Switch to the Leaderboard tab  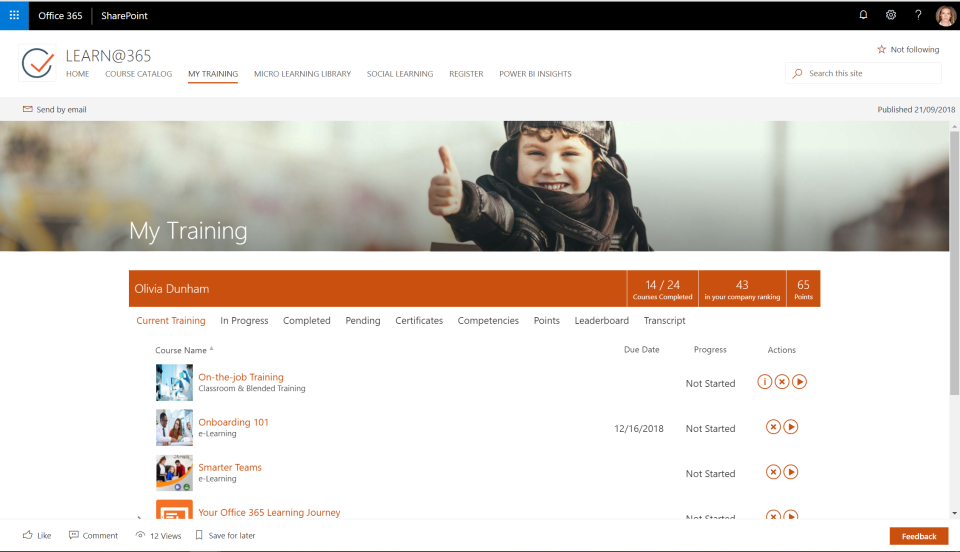[x=601, y=321]
